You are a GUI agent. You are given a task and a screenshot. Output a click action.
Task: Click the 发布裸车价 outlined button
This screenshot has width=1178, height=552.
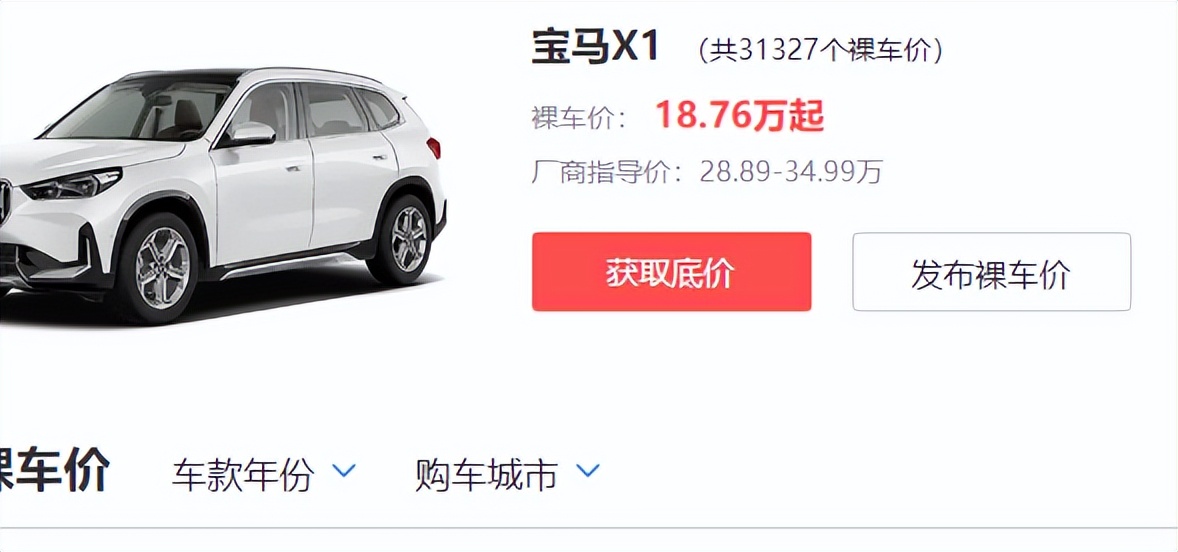991,272
